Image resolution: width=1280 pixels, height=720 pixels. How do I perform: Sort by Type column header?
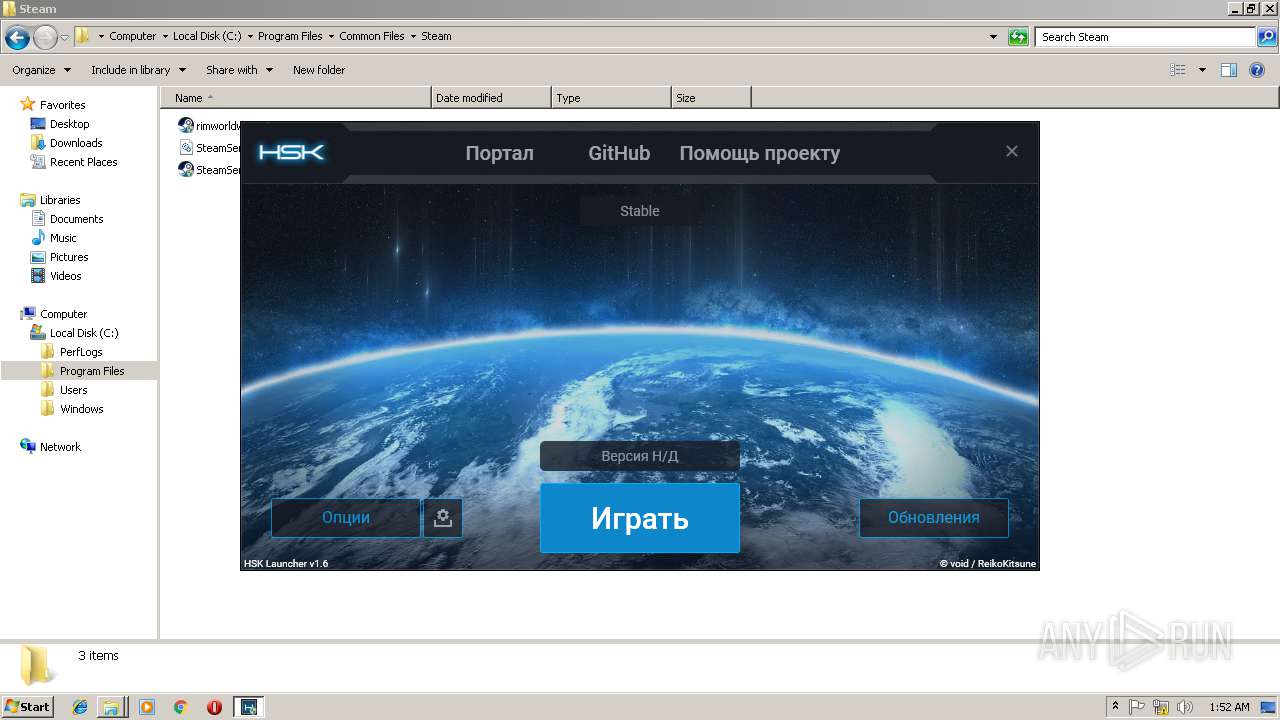[611, 98]
